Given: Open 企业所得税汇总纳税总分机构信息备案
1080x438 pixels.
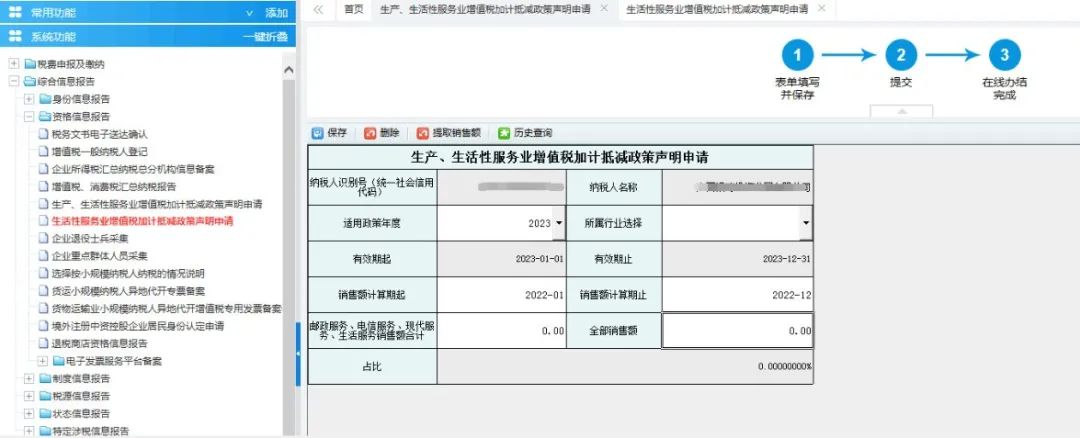Looking at the screenshot, I should (x=133, y=169).
